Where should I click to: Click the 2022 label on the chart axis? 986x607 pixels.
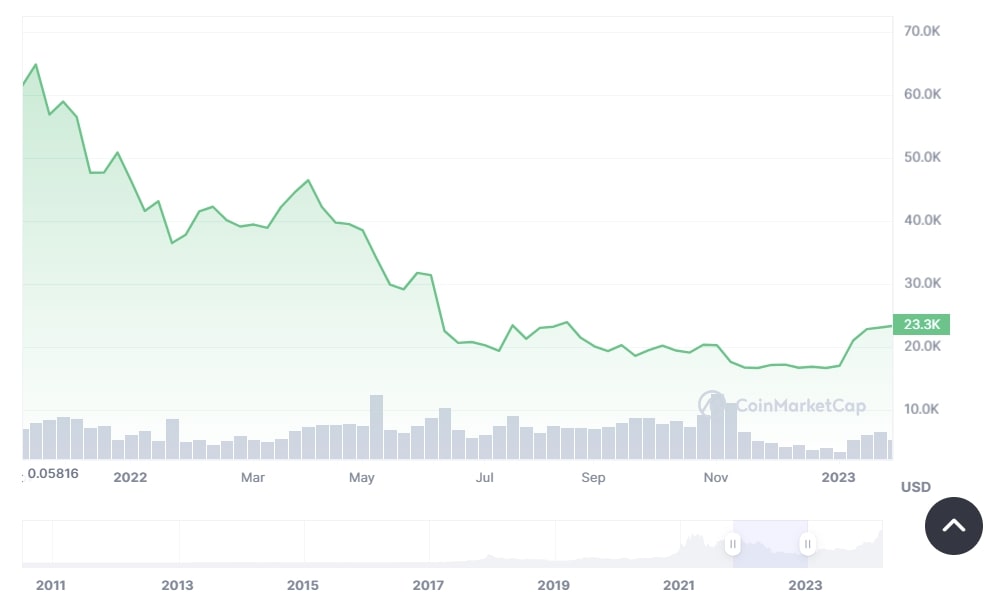130,478
